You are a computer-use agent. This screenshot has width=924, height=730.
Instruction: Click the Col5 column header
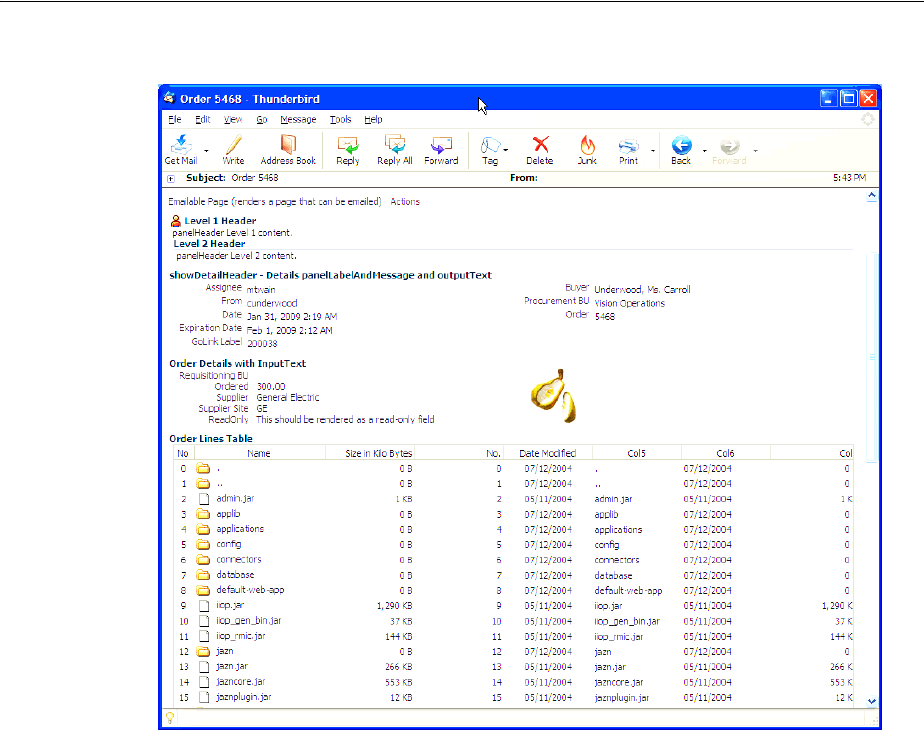tap(636, 453)
